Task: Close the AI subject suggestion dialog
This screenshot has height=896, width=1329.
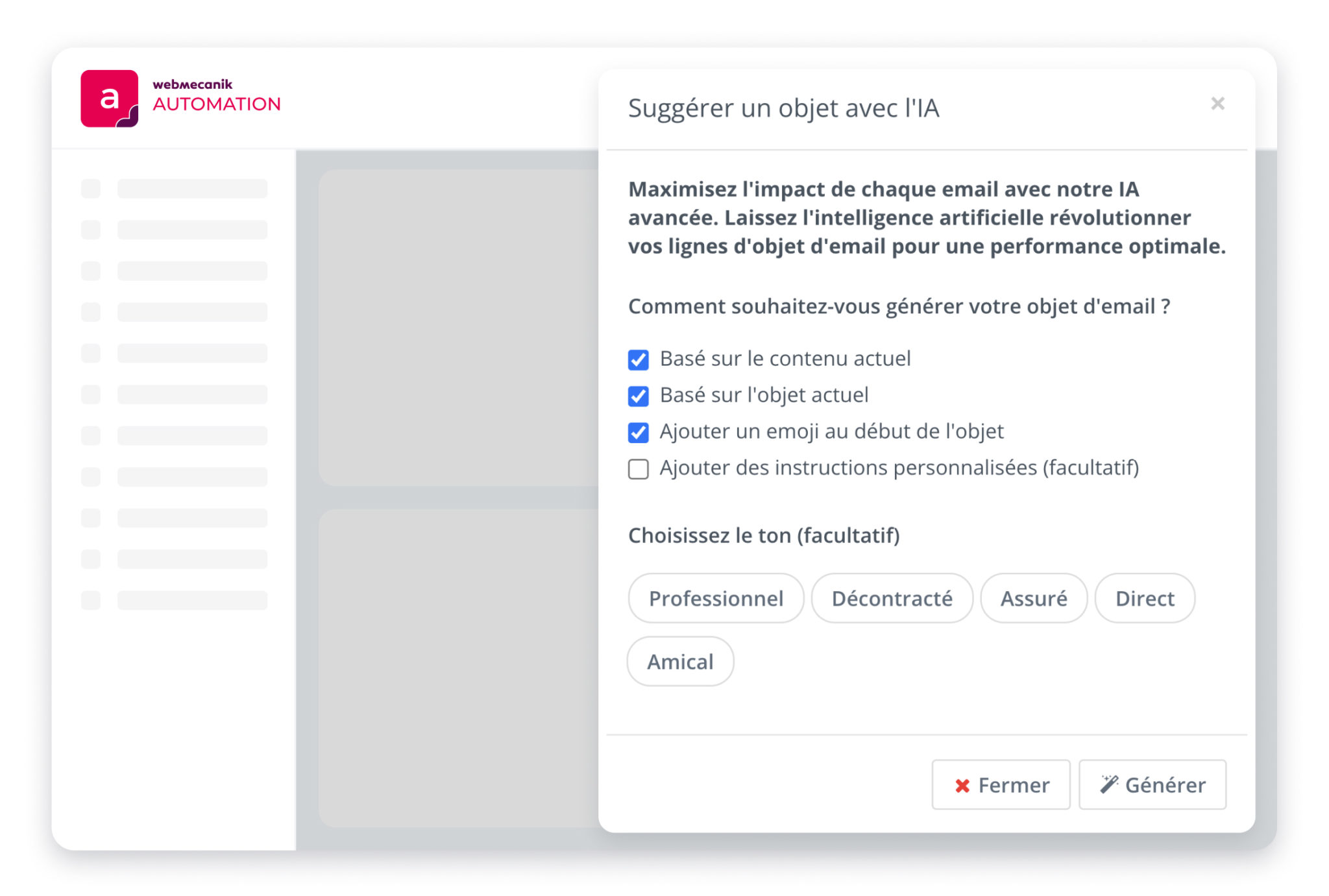Action: [1217, 104]
